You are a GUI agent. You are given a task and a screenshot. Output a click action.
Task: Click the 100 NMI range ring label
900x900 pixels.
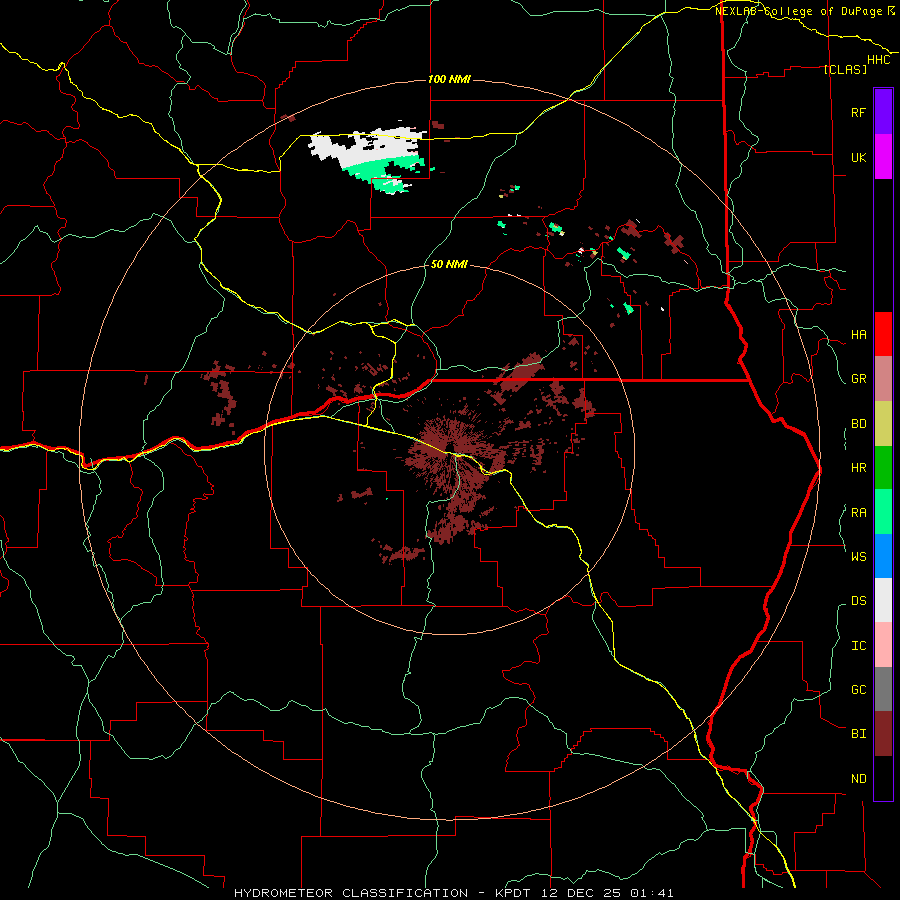click(x=449, y=79)
